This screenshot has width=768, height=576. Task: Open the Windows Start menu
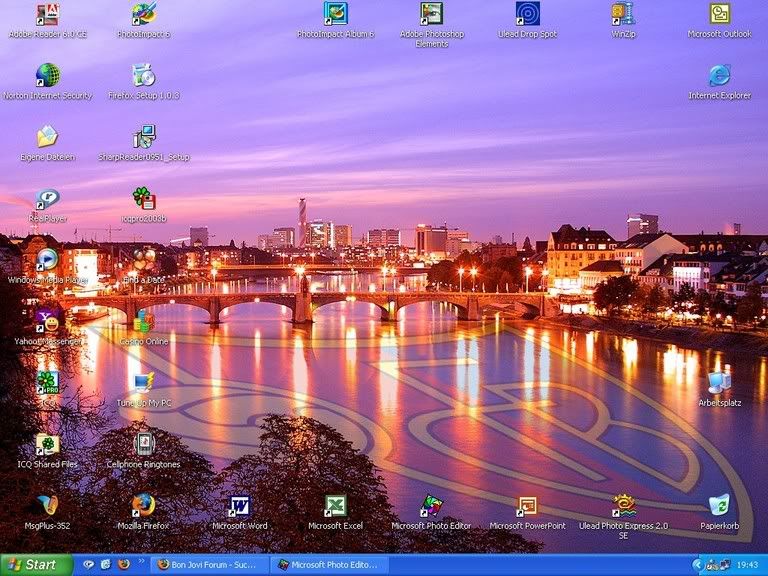pyautogui.click(x=37, y=565)
